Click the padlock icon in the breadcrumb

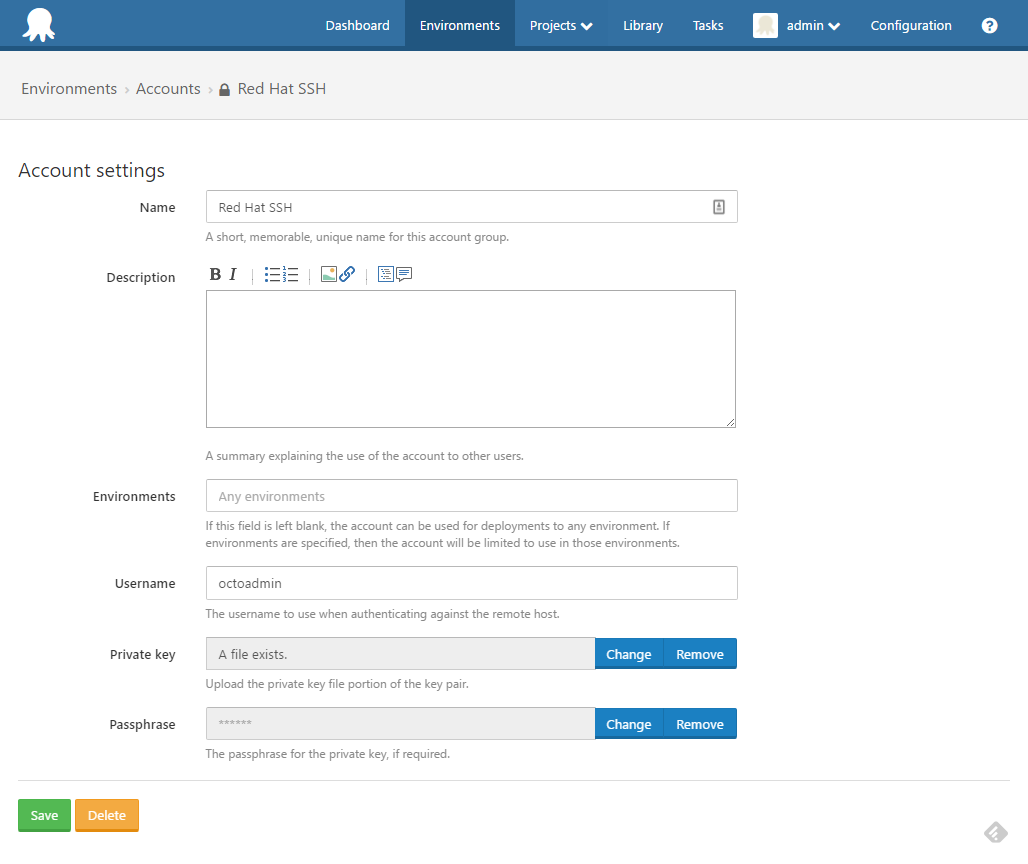tap(223, 88)
